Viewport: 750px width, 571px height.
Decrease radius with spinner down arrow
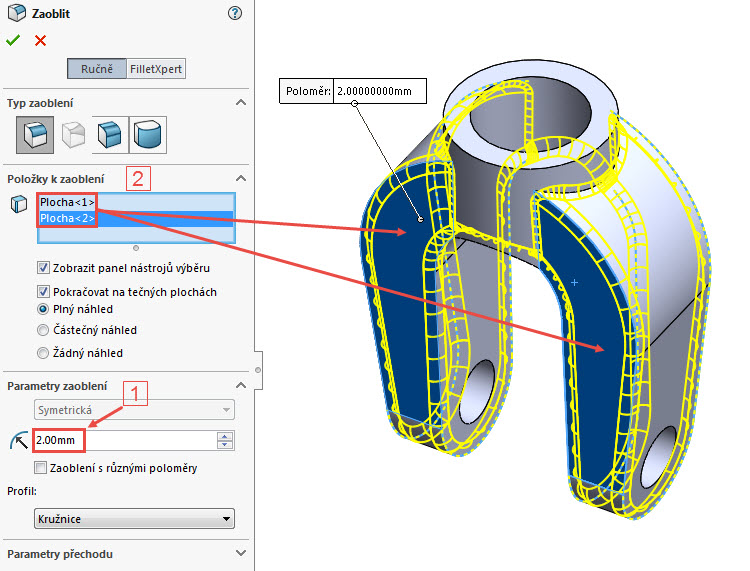225,445
